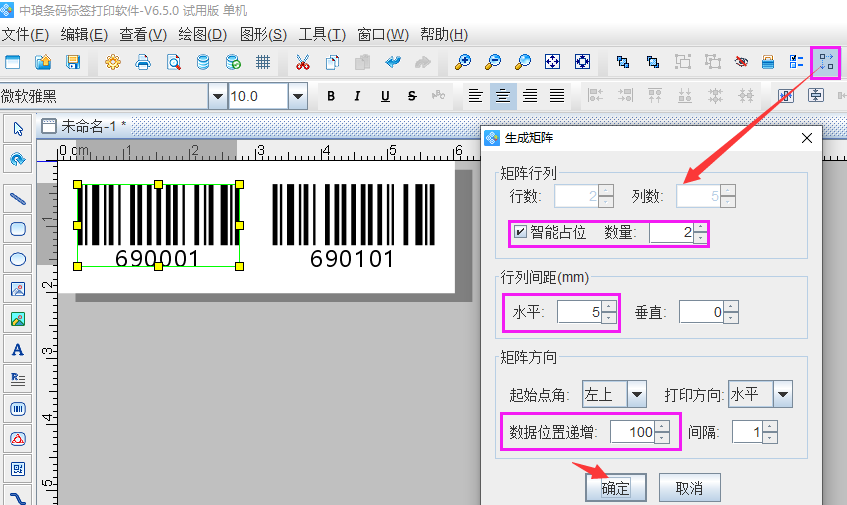The width and height of the screenshot is (847, 505).
Task: Expand 打印方向 dropdown
Action: [x=783, y=394]
